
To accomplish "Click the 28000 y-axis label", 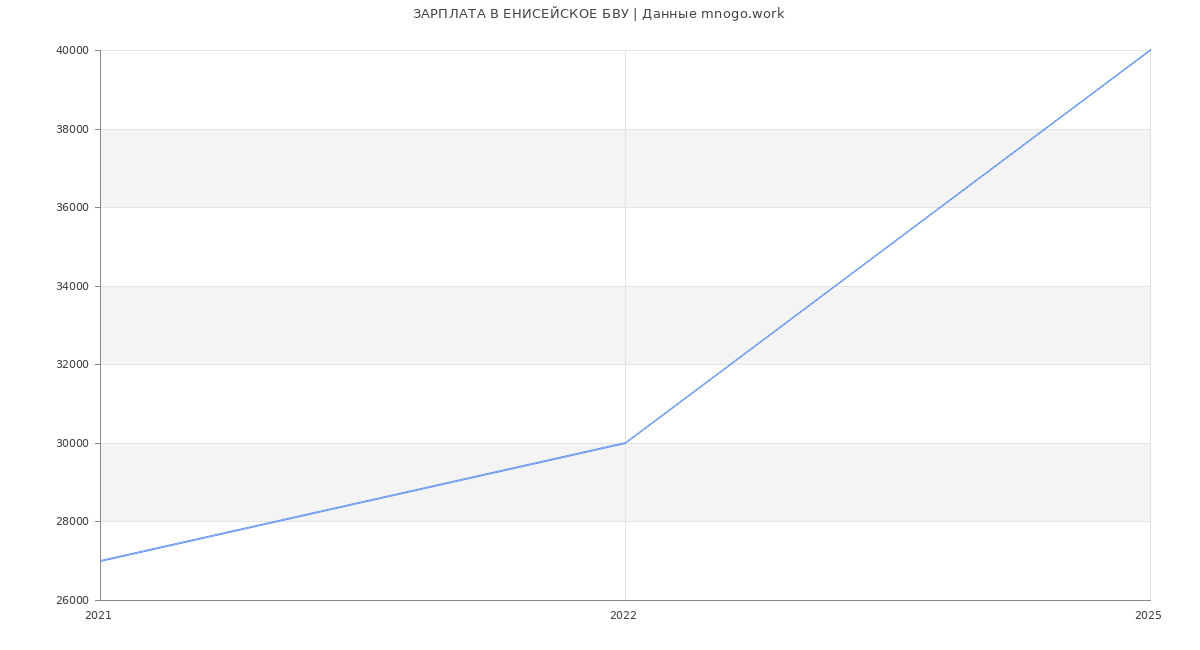I will click(x=73, y=522).
